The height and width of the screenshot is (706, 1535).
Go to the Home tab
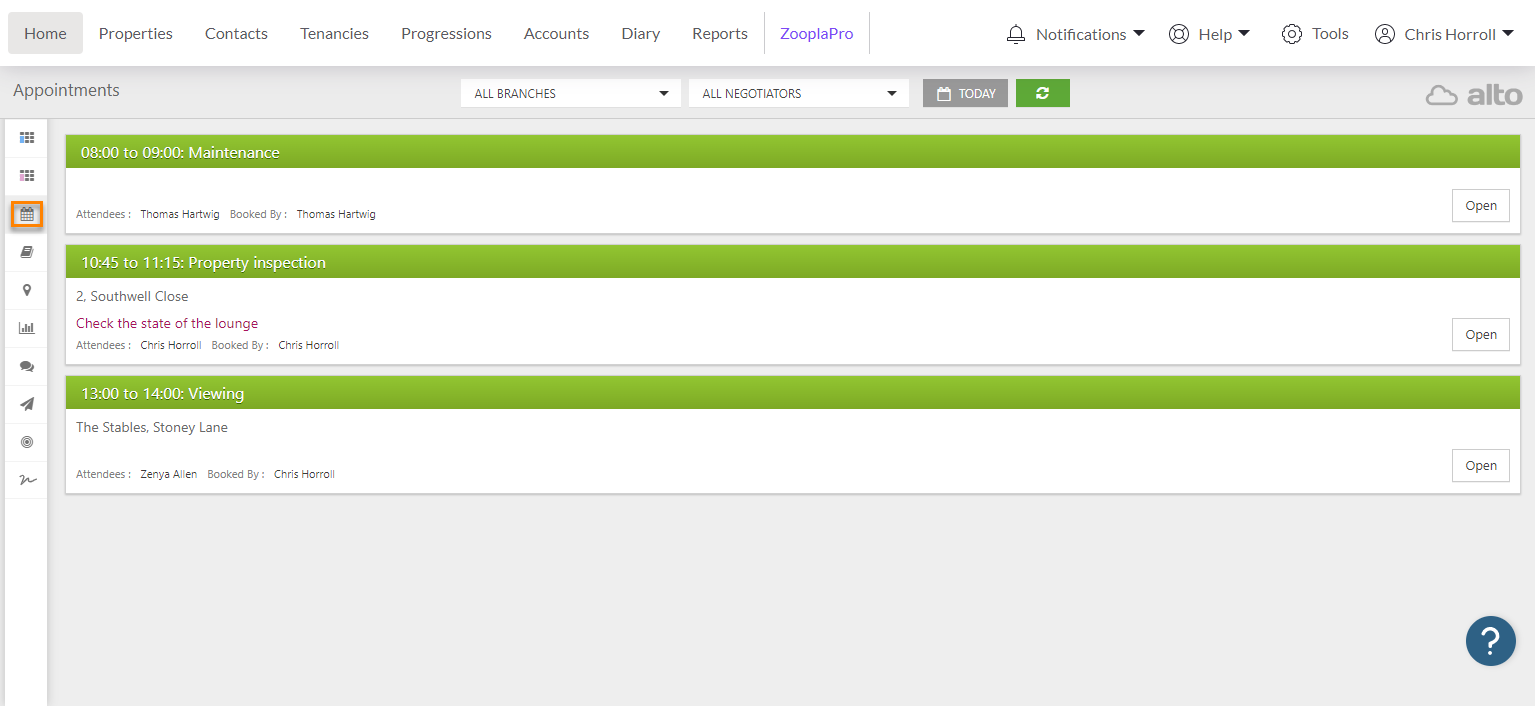(45, 33)
